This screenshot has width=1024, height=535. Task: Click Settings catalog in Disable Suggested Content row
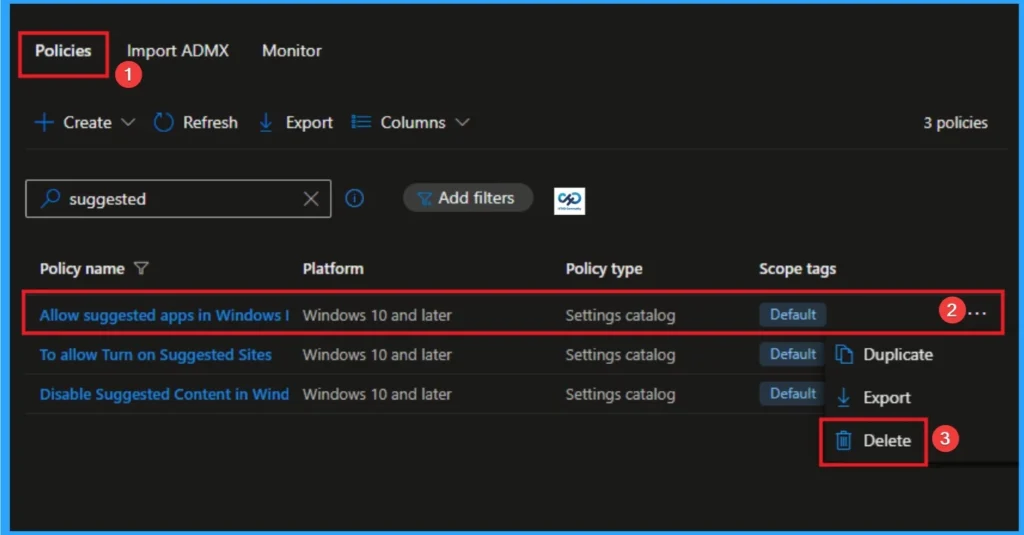tap(620, 395)
